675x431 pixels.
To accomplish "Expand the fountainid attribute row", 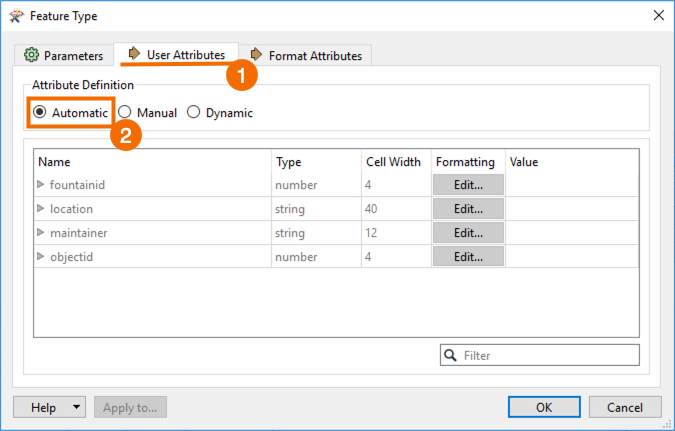I will pyautogui.click(x=40, y=184).
